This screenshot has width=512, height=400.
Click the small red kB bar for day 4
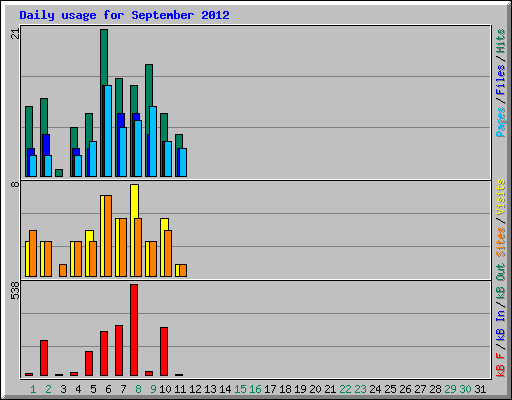pyautogui.click(x=74, y=374)
